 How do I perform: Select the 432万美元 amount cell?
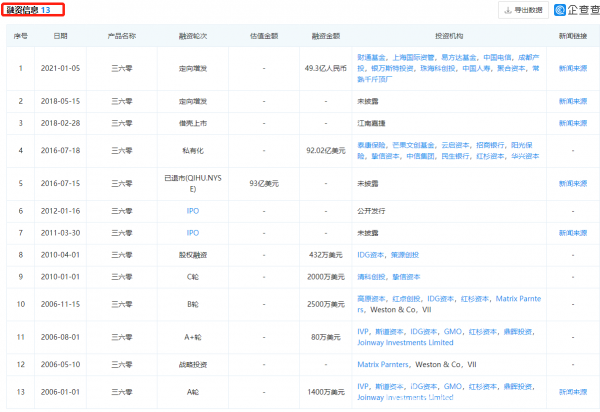tap(326, 255)
